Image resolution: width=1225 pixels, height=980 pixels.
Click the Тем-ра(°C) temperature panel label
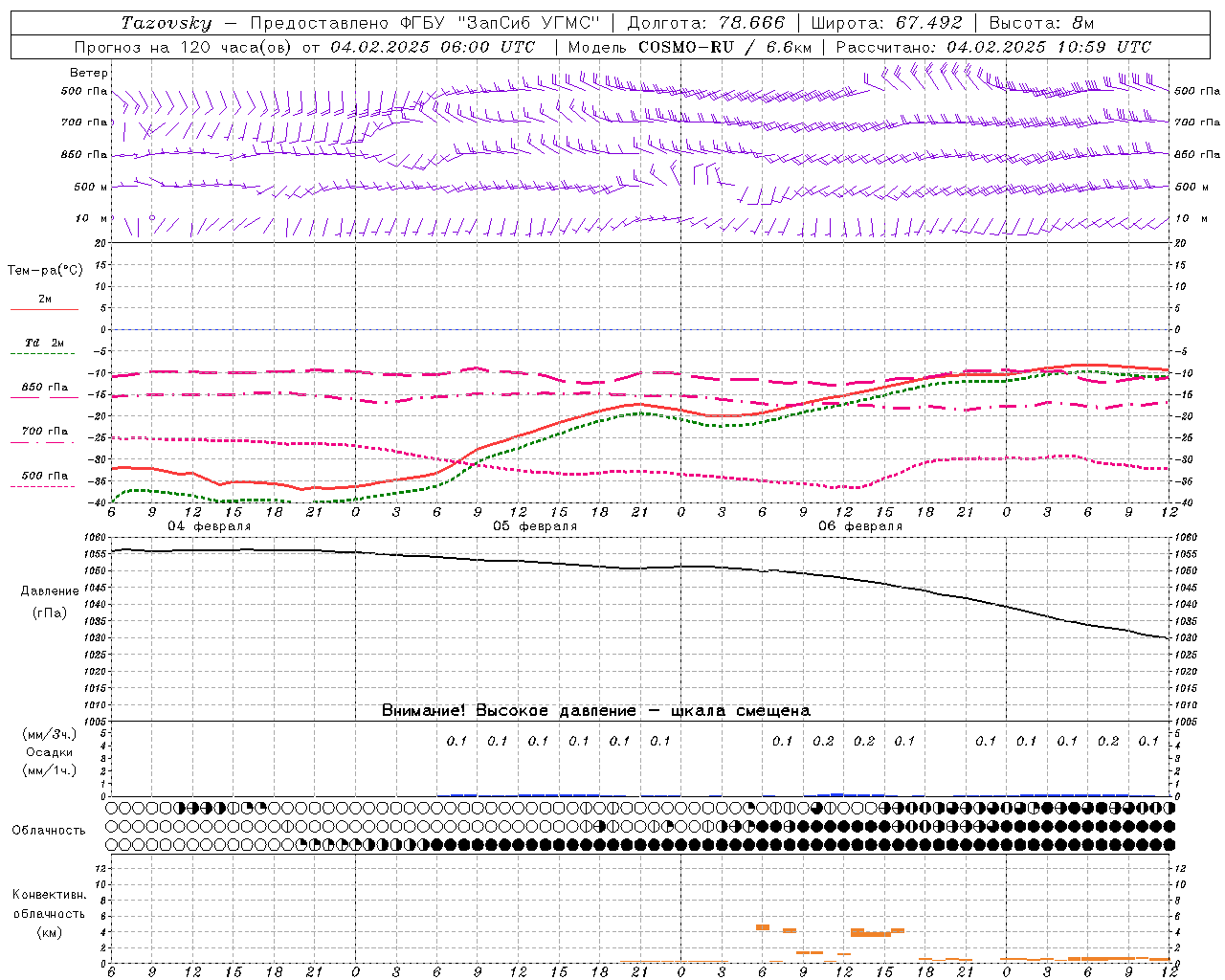45,271
